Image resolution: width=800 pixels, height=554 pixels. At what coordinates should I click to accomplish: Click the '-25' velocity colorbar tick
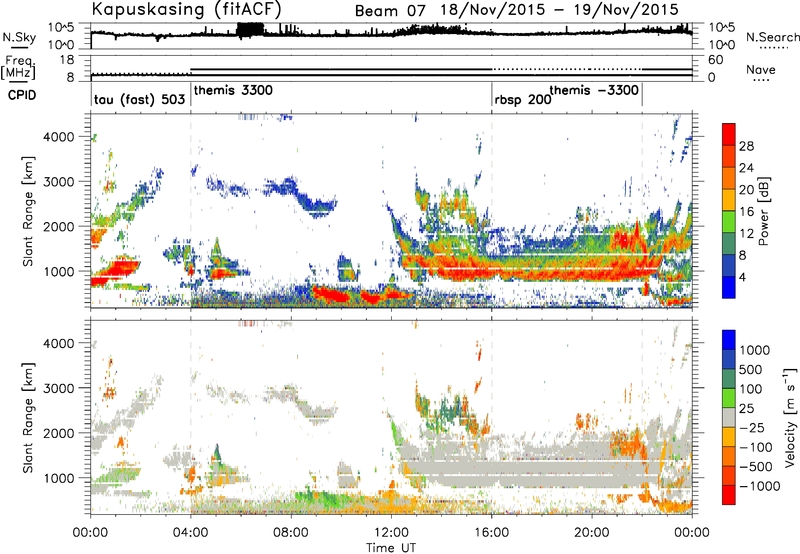point(752,427)
